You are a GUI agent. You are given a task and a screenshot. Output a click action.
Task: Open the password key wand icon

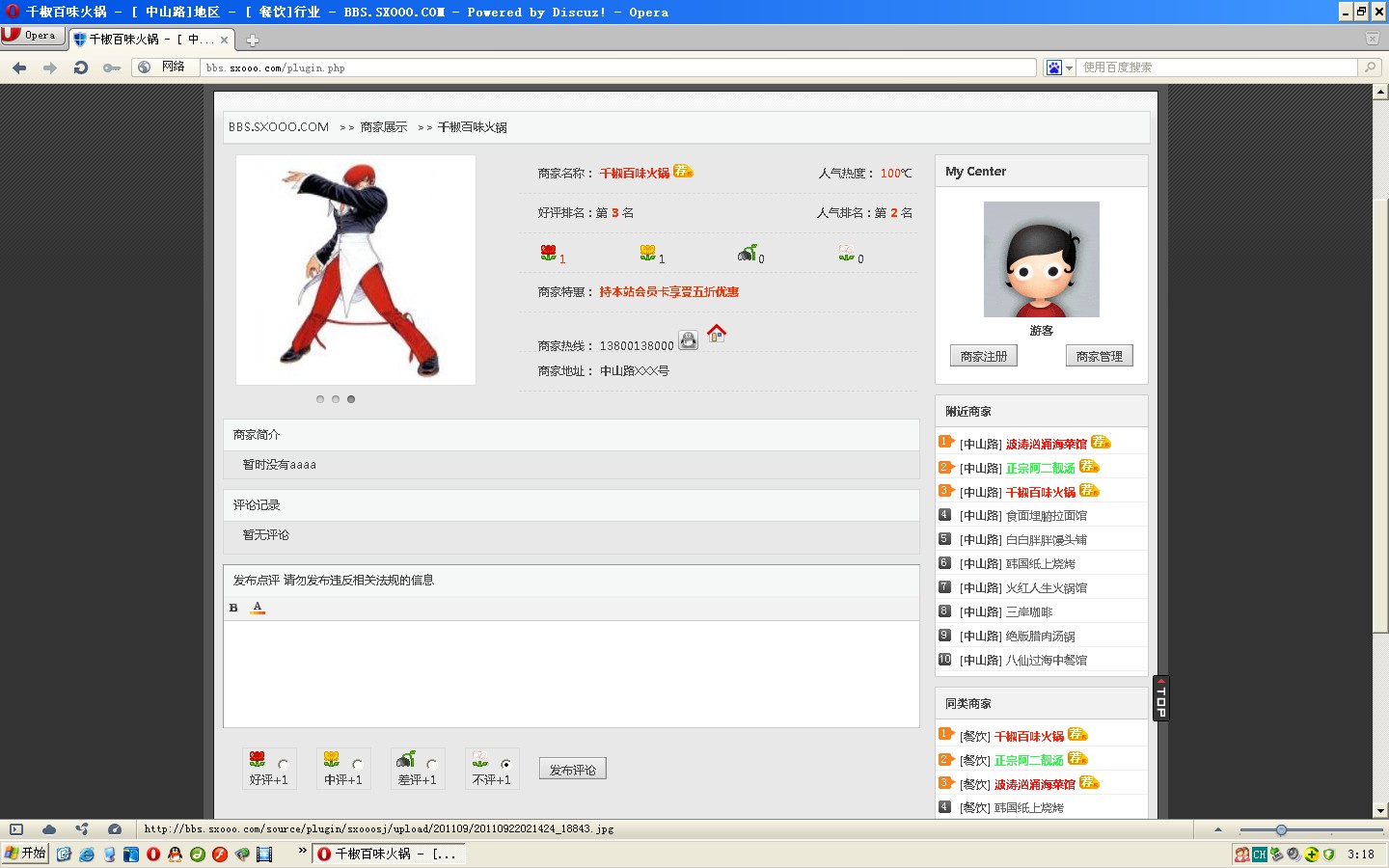tap(112, 68)
